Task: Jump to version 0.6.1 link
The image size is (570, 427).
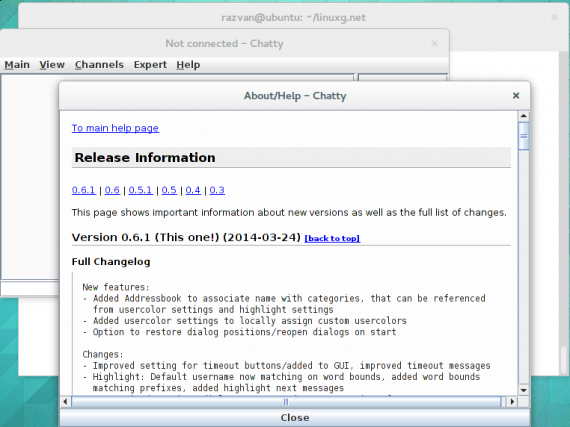Action: pos(84,190)
